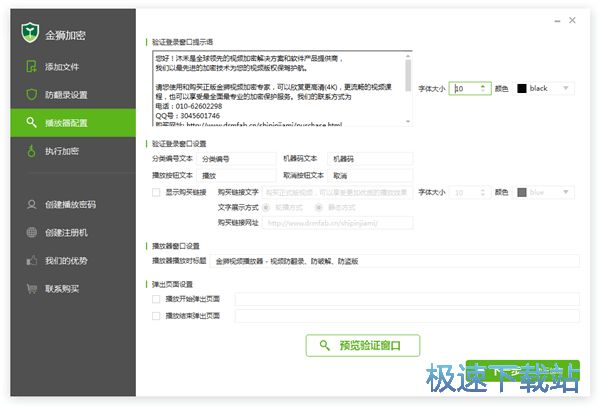This screenshot has width=600, height=408.
Task: Click the gray blue color swatch
Action: 522,192
